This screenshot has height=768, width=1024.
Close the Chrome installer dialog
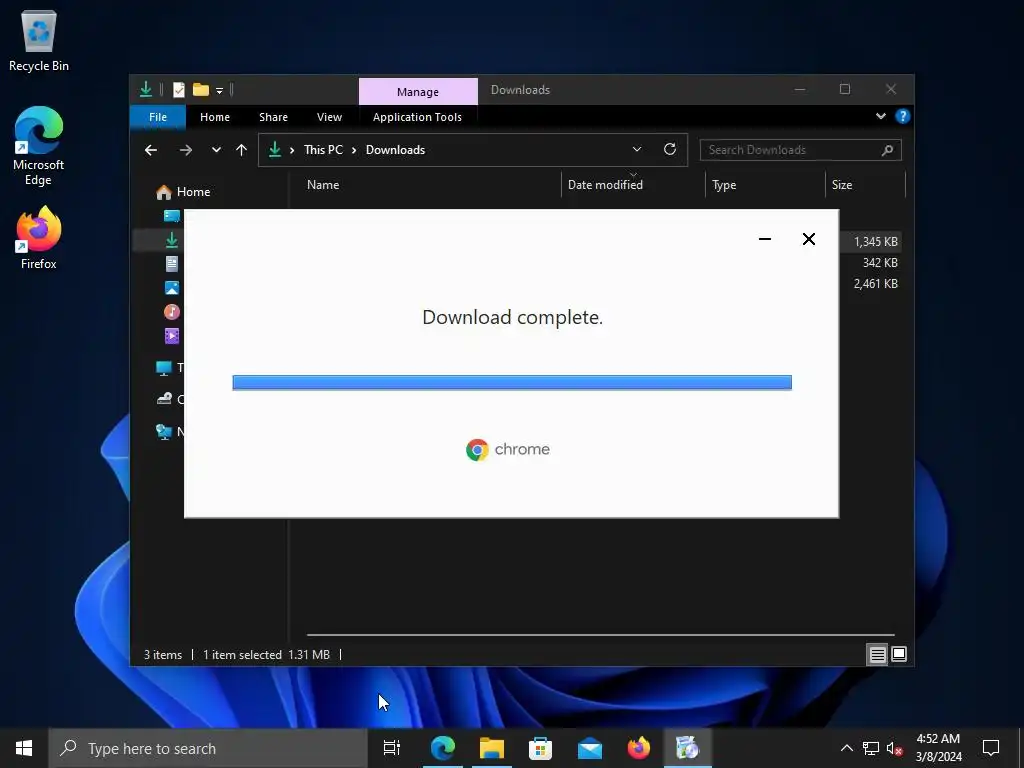click(808, 239)
